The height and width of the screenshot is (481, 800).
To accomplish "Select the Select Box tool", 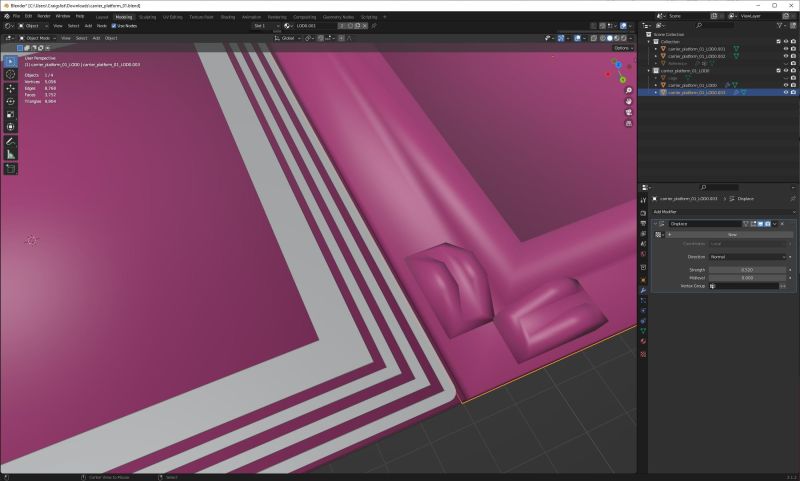I will pos(10,62).
